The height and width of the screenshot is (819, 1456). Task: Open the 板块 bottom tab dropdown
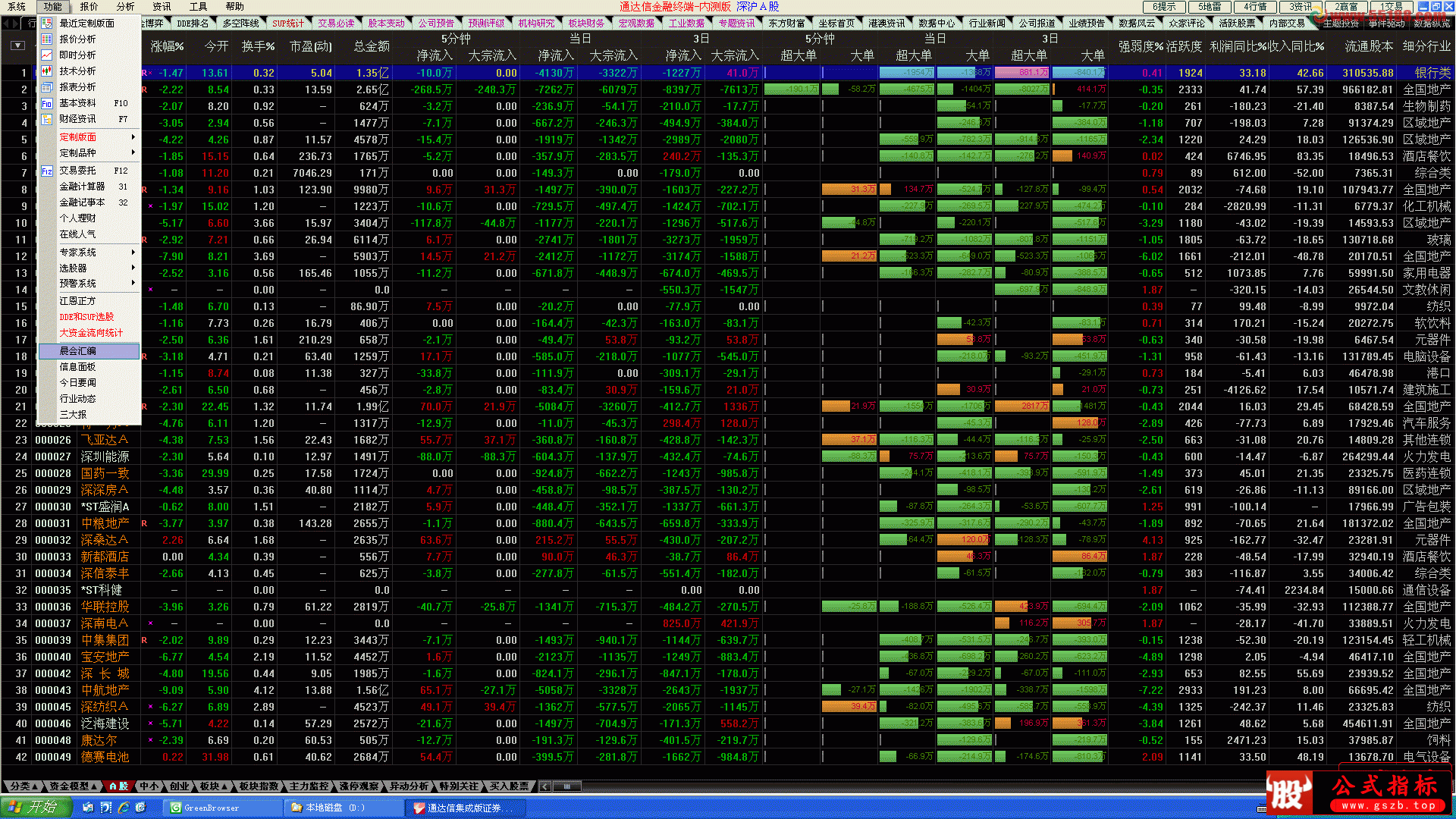click(225, 786)
